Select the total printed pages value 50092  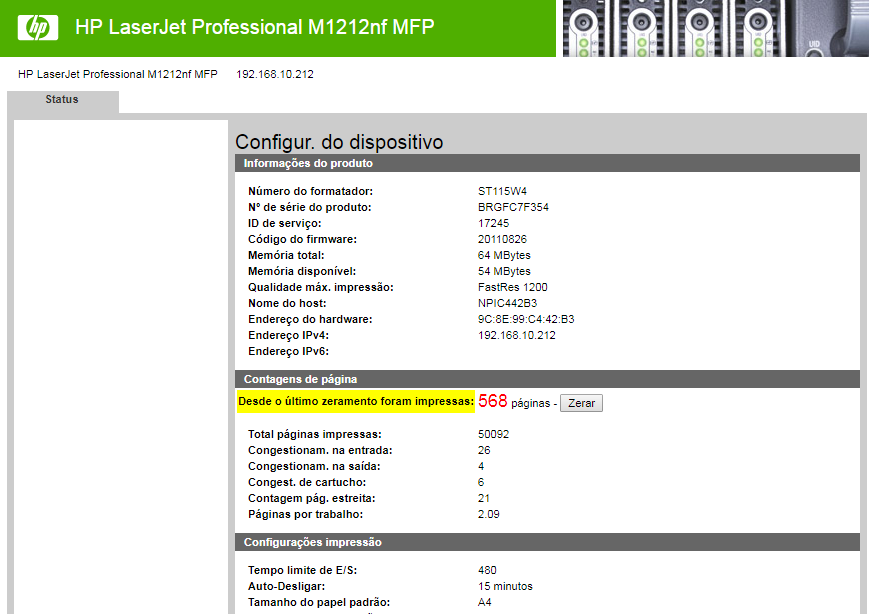click(493, 434)
